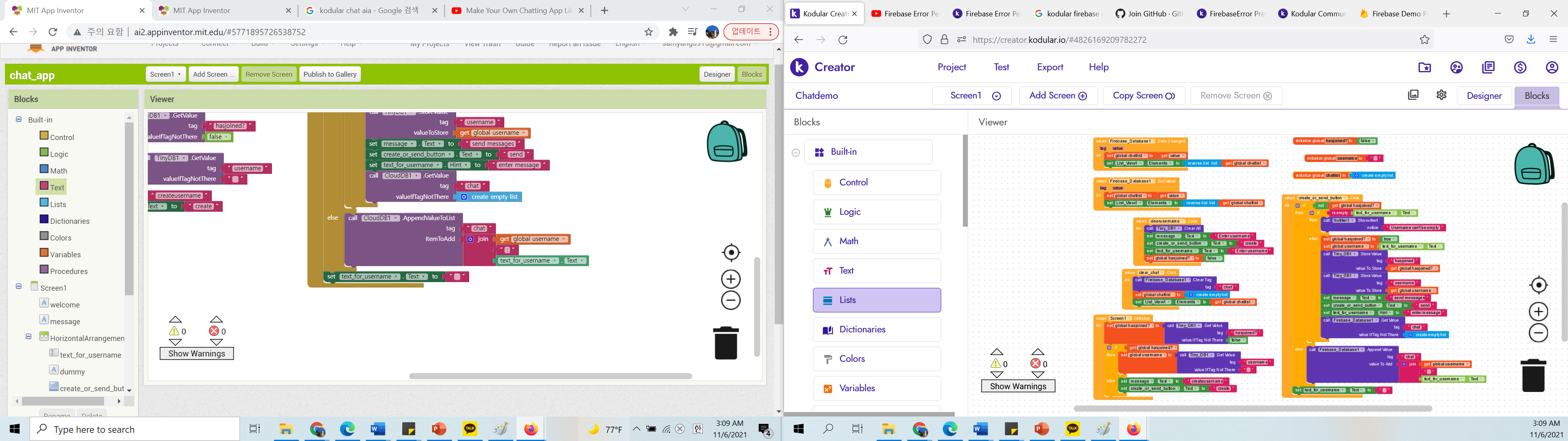Toggle Show Warnings in Kodular viewer
This screenshot has width=1568, height=441.
point(1018,386)
